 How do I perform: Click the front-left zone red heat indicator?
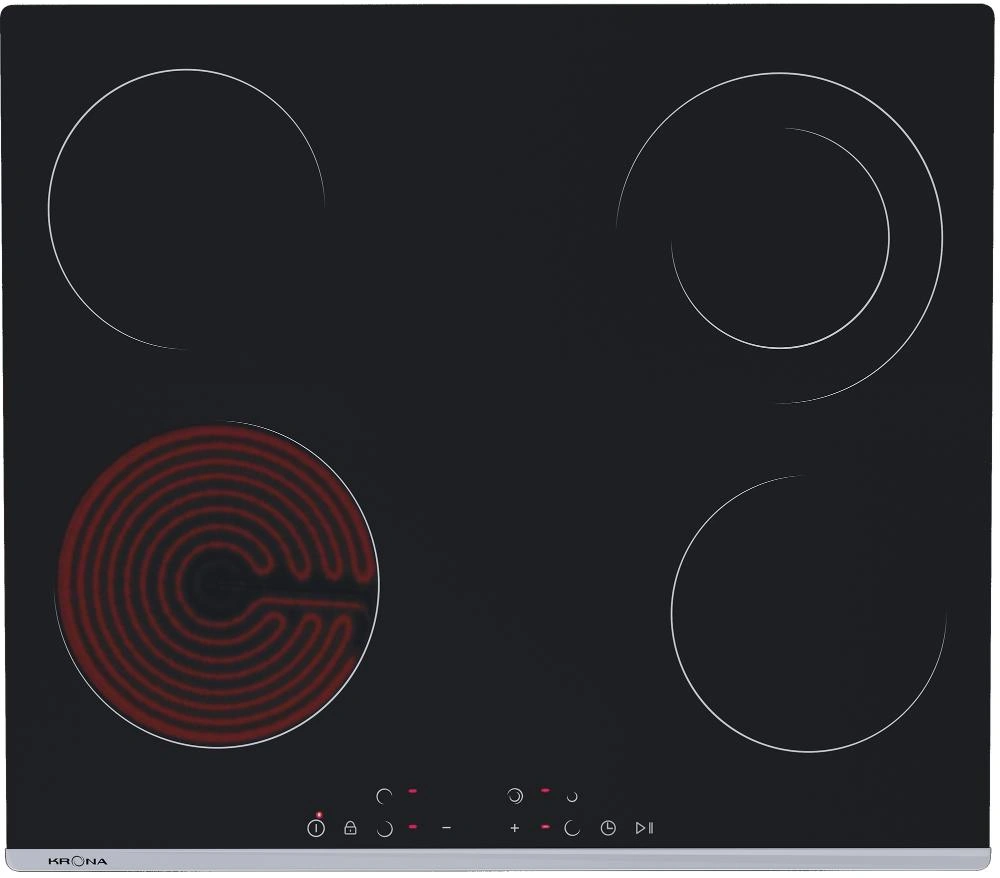point(412,827)
